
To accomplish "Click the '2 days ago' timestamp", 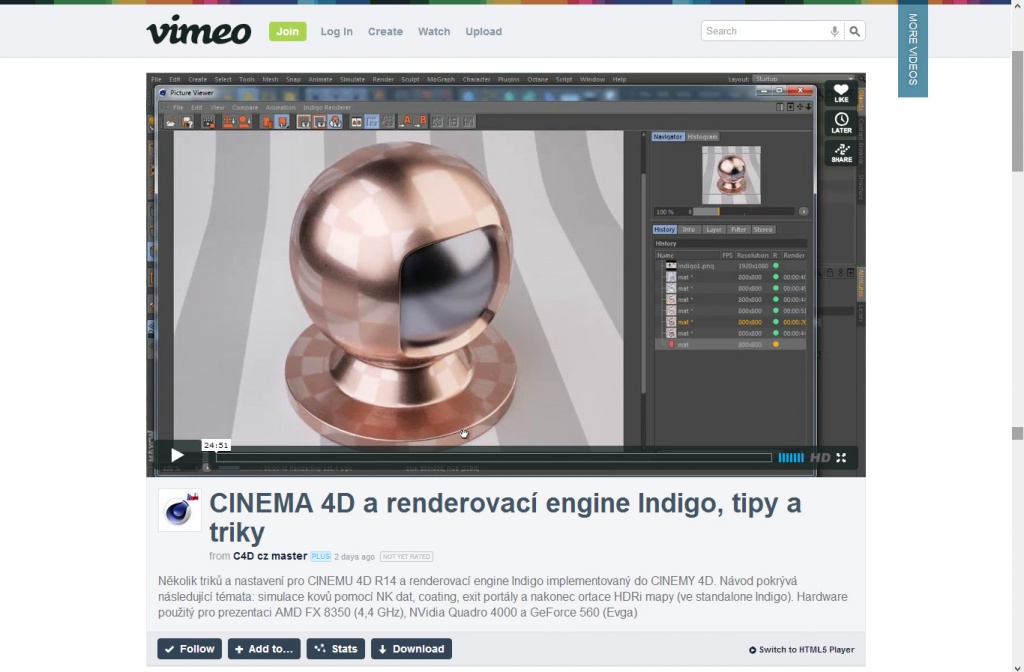I will pyautogui.click(x=354, y=557).
